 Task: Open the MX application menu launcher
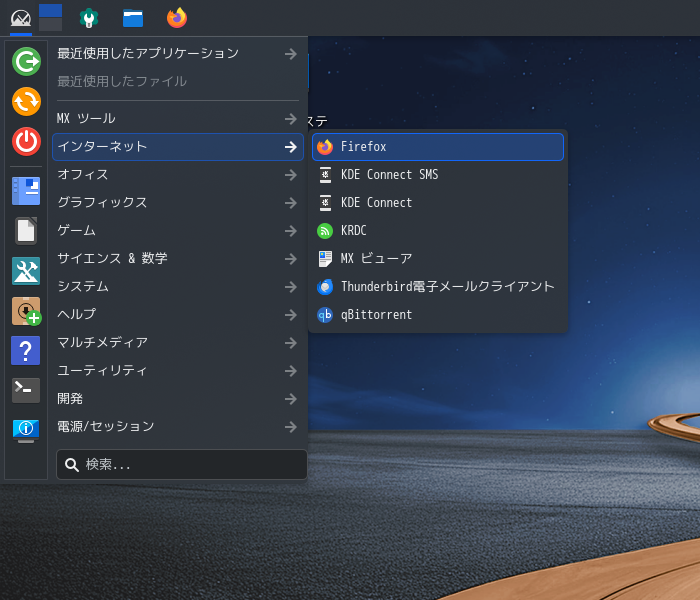coord(21,18)
